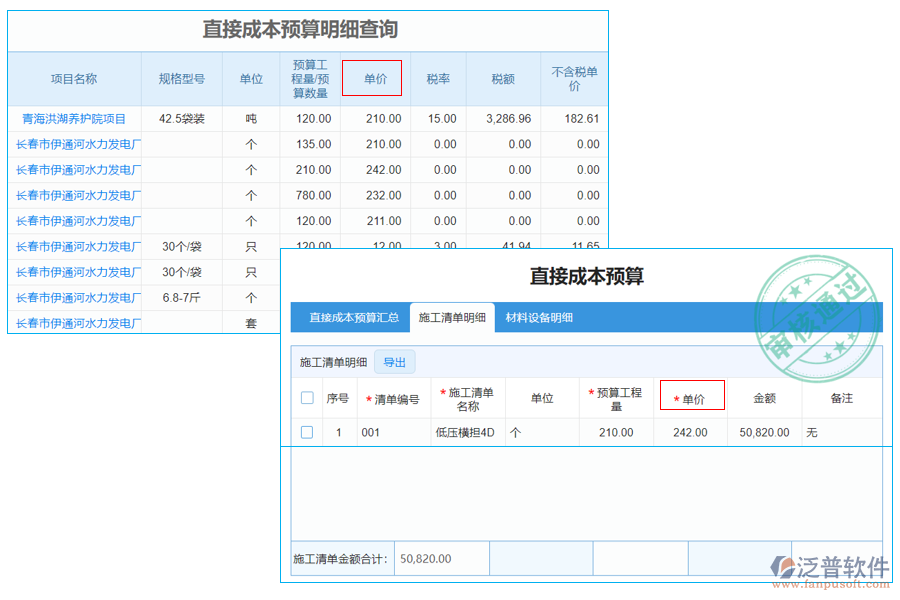
Task: Click the 泛普软件 company logo
Action: [826, 563]
